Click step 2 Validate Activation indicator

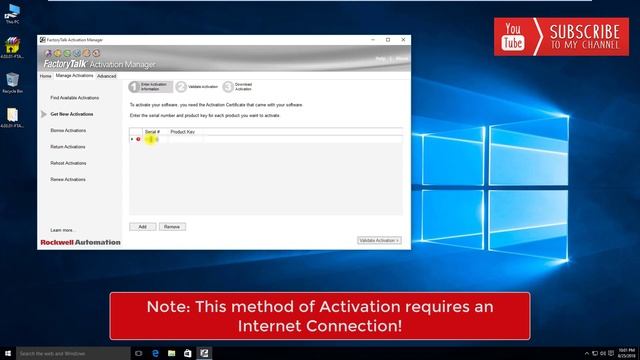197,87
